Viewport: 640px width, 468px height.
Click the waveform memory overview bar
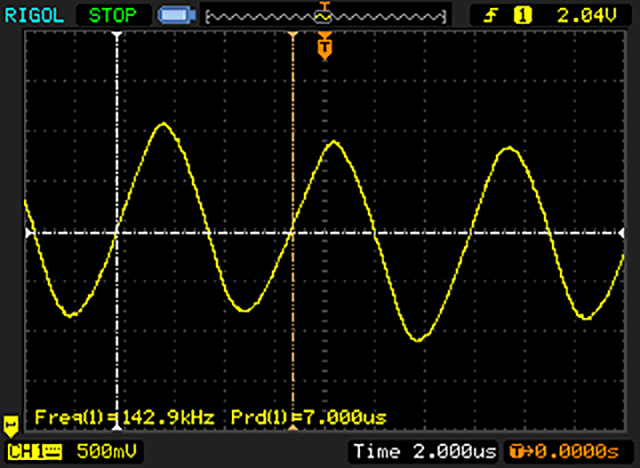click(x=326, y=17)
